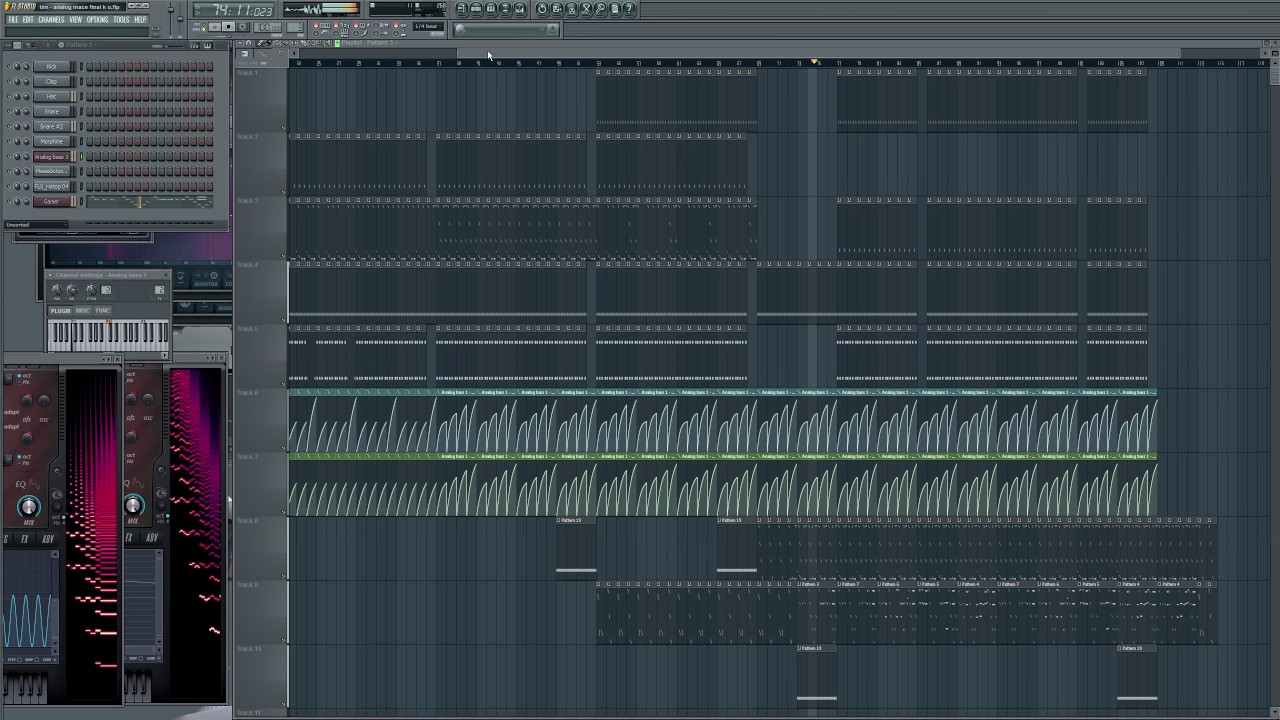Switch to MISC tab in Channel settings
1280x720 pixels.
pyautogui.click(x=82, y=311)
